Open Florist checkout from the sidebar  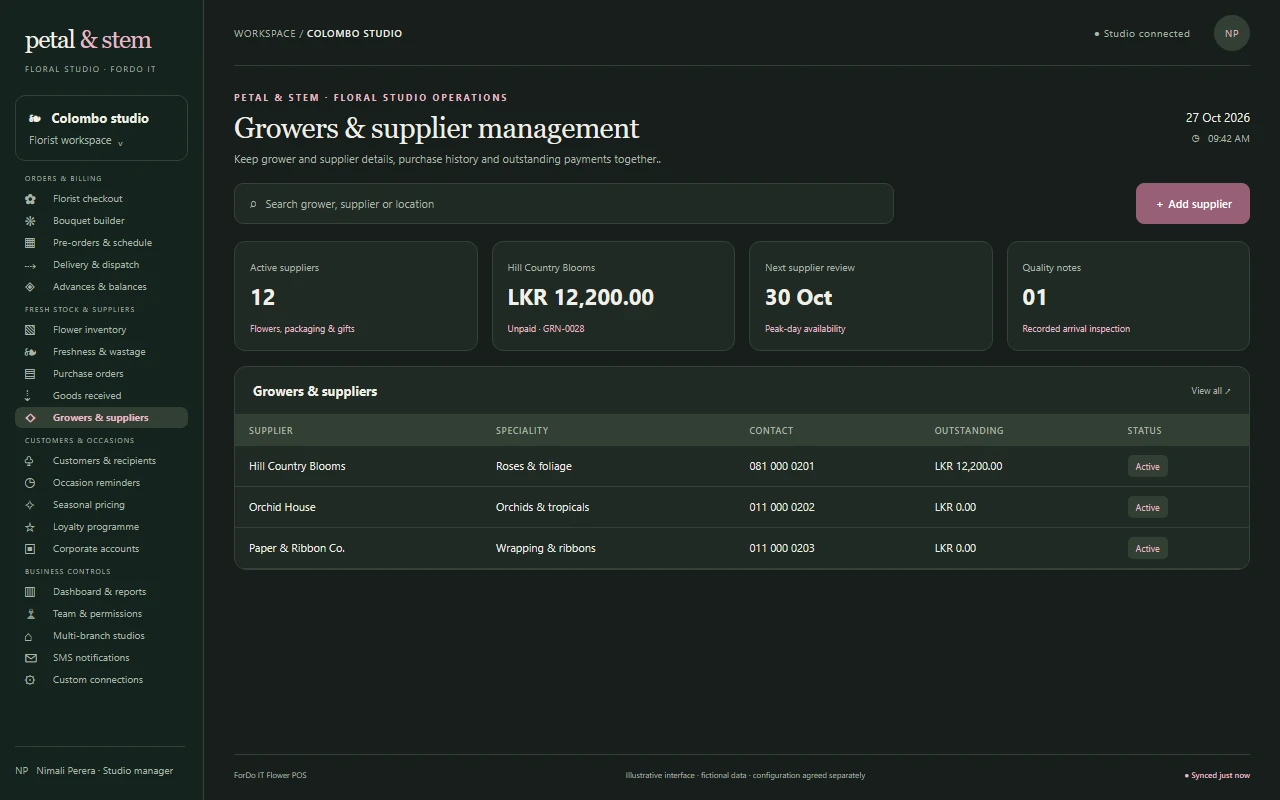101,199
